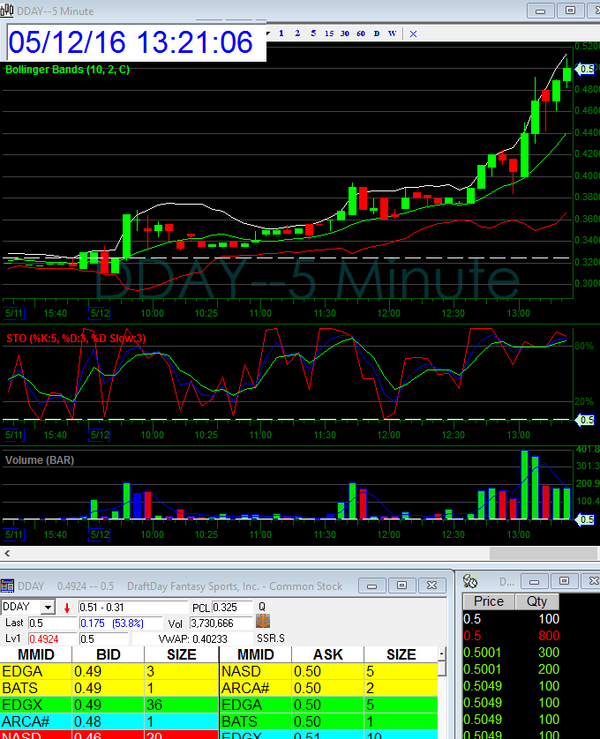Click the Lv1 price input field
The height and width of the screenshot is (739, 600).
[x=51, y=638]
